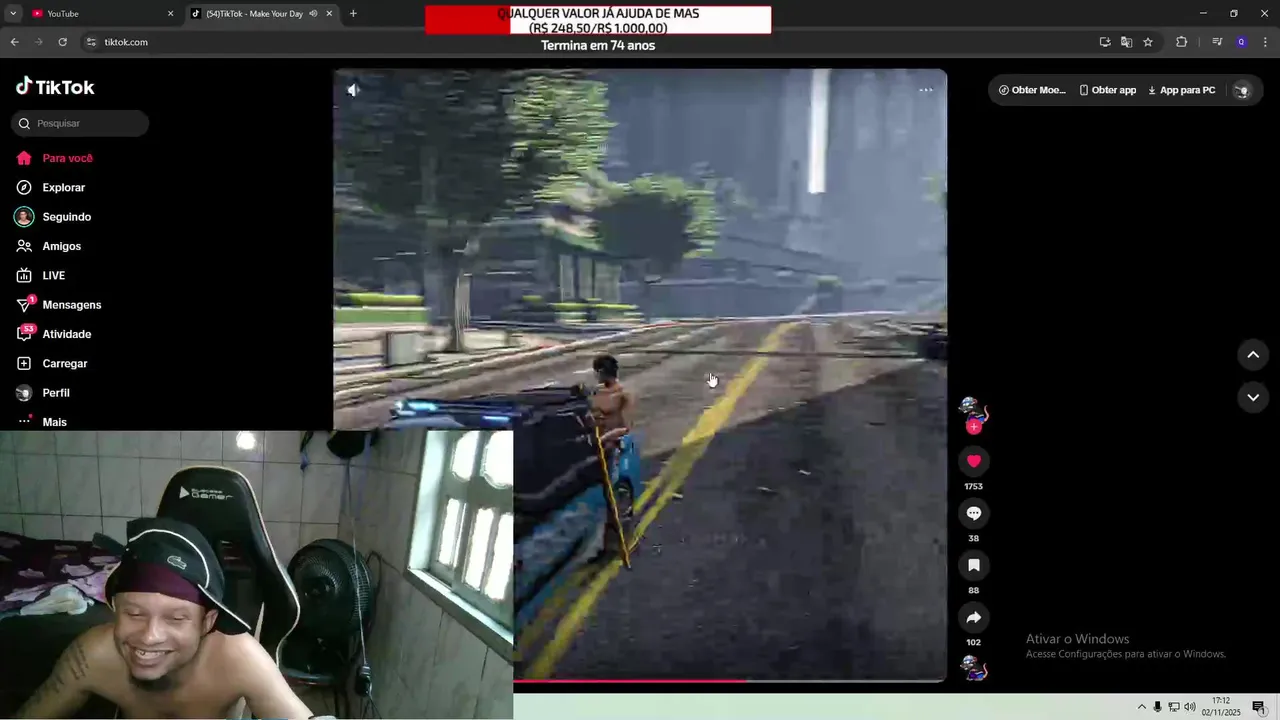Open Chrome extensions puzzle icon
Screen dimensions: 1280x720
pos(1181,42)
